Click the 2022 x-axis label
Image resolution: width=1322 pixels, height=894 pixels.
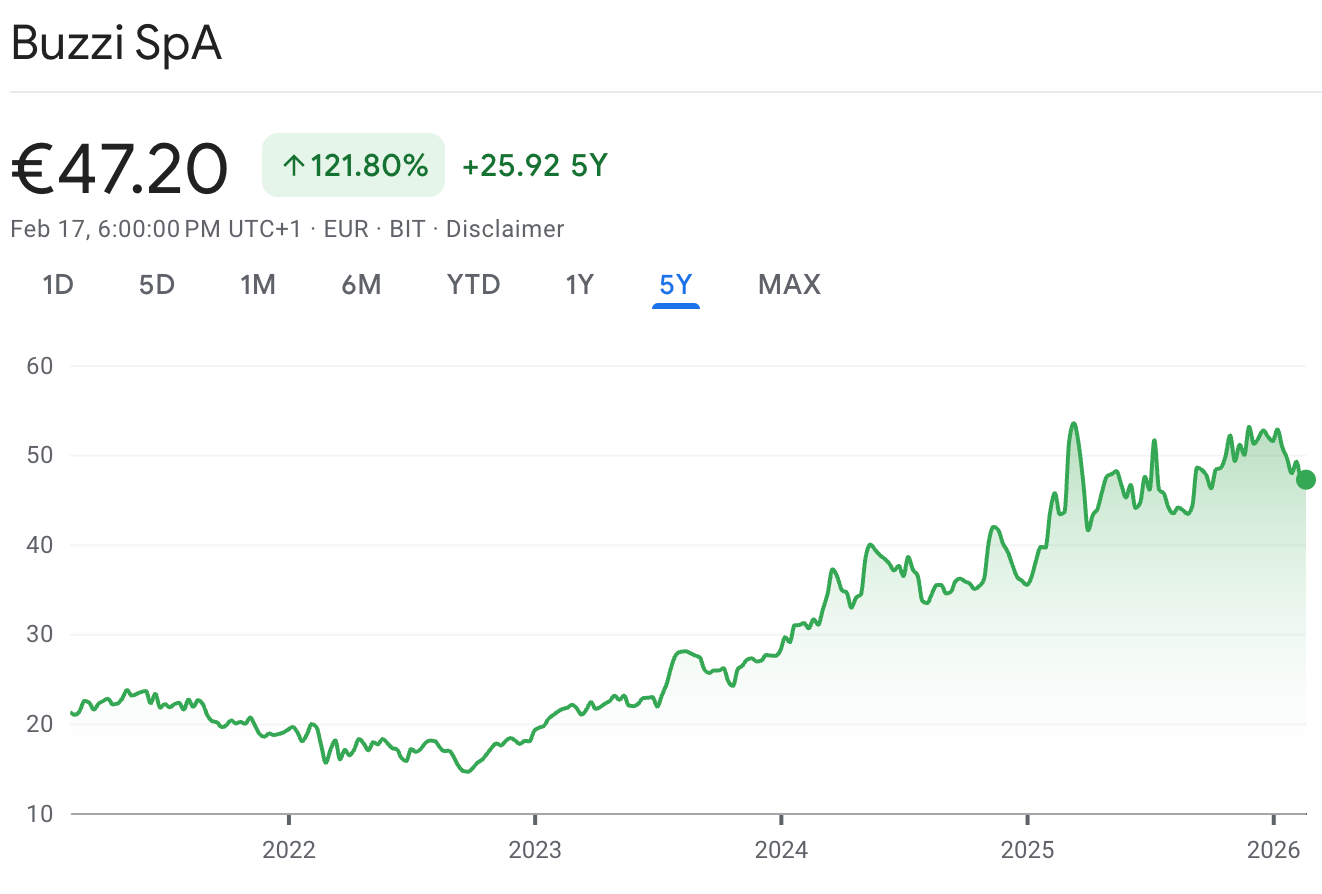point(288,851)
